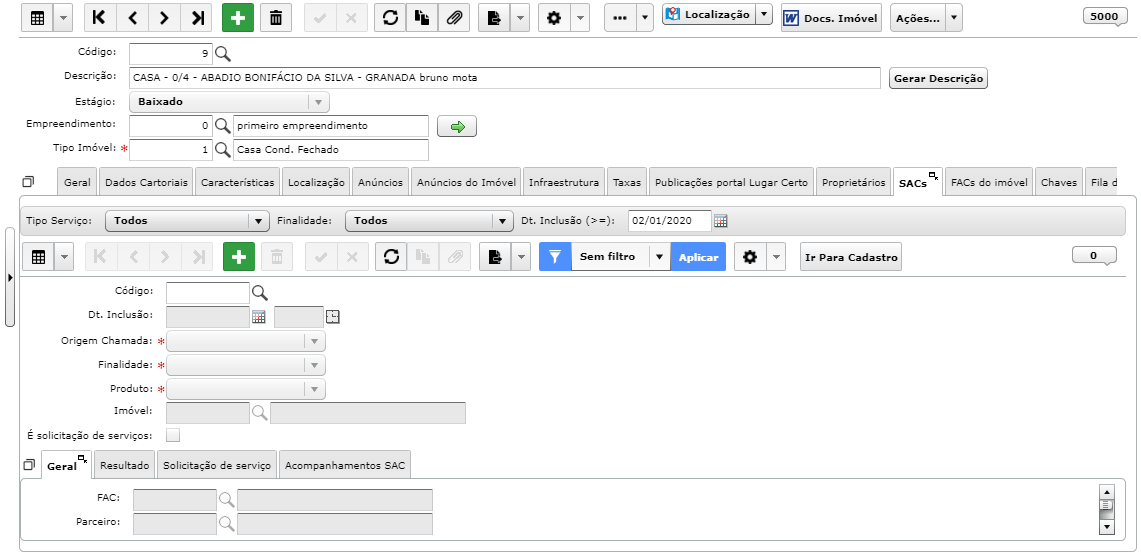Click scroll down arrow in Geral panel

1107,526
